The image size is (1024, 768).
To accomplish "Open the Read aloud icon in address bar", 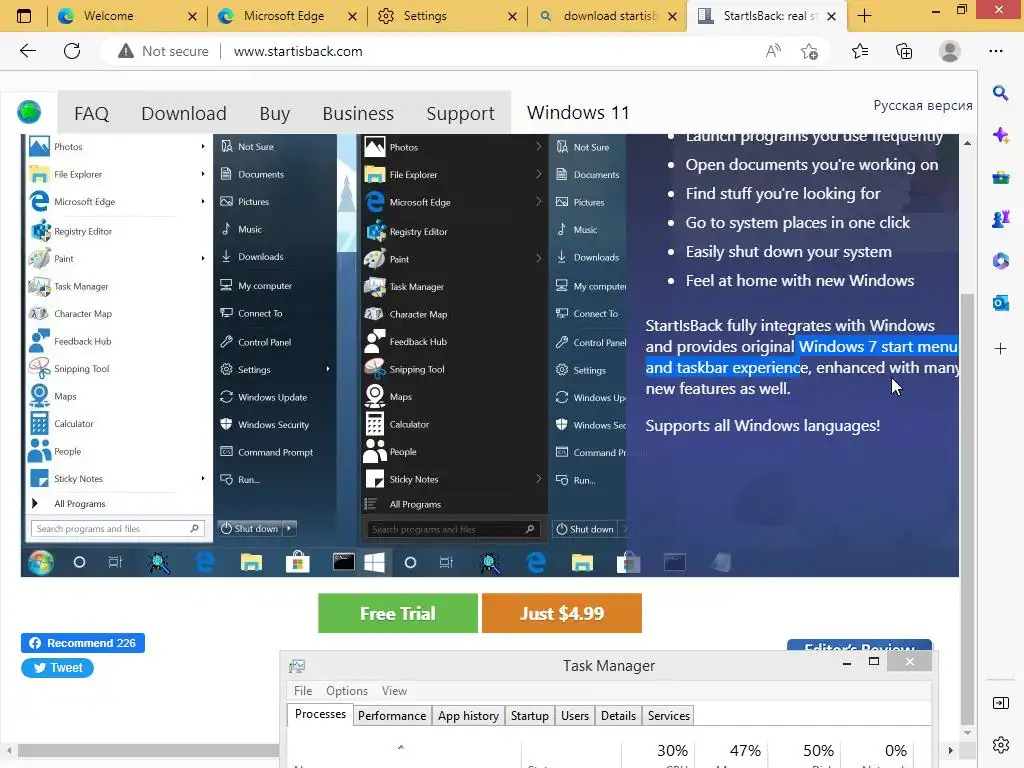I will (x=773, y=51).
